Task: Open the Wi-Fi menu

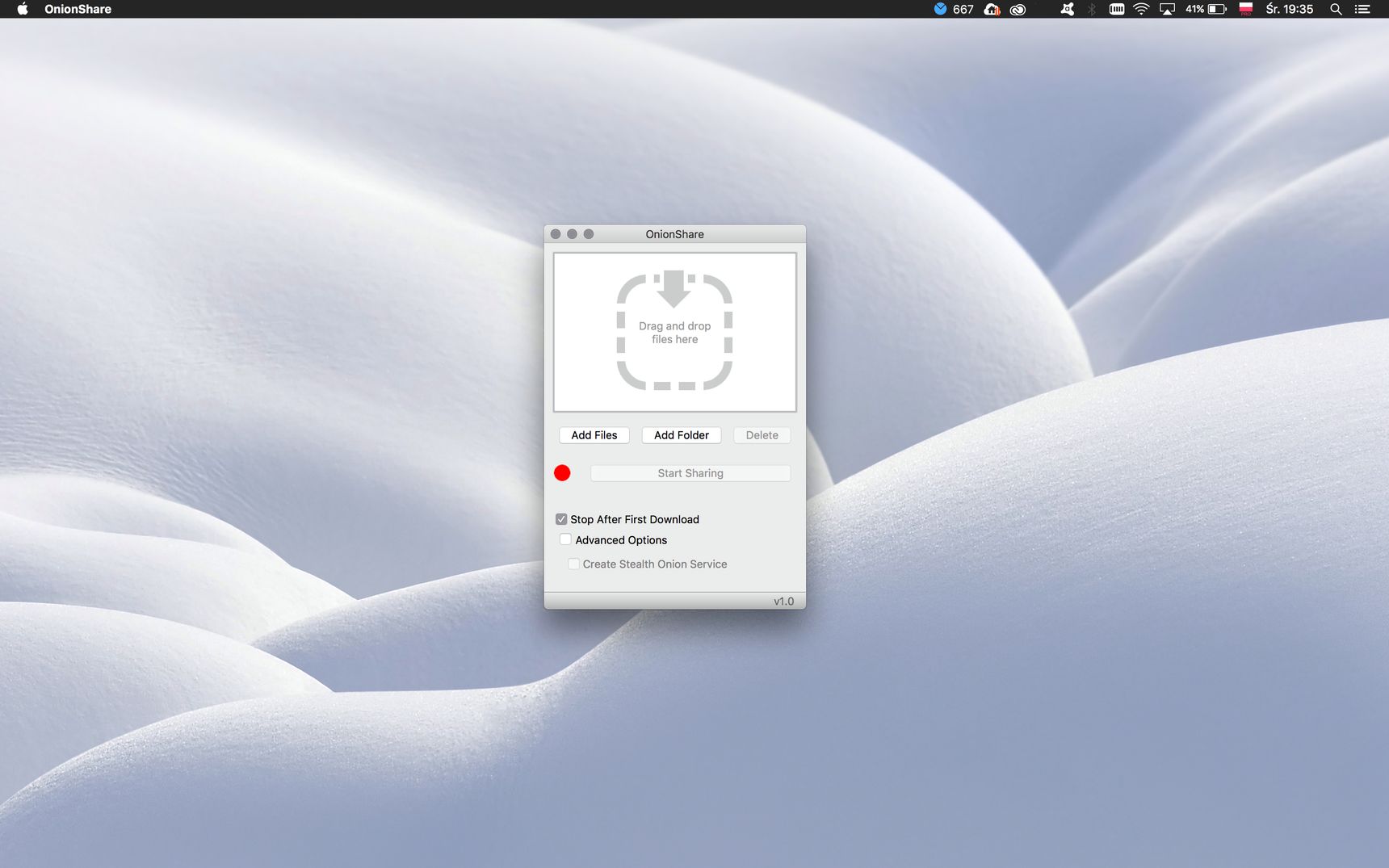Action: tap(1141, 9)
